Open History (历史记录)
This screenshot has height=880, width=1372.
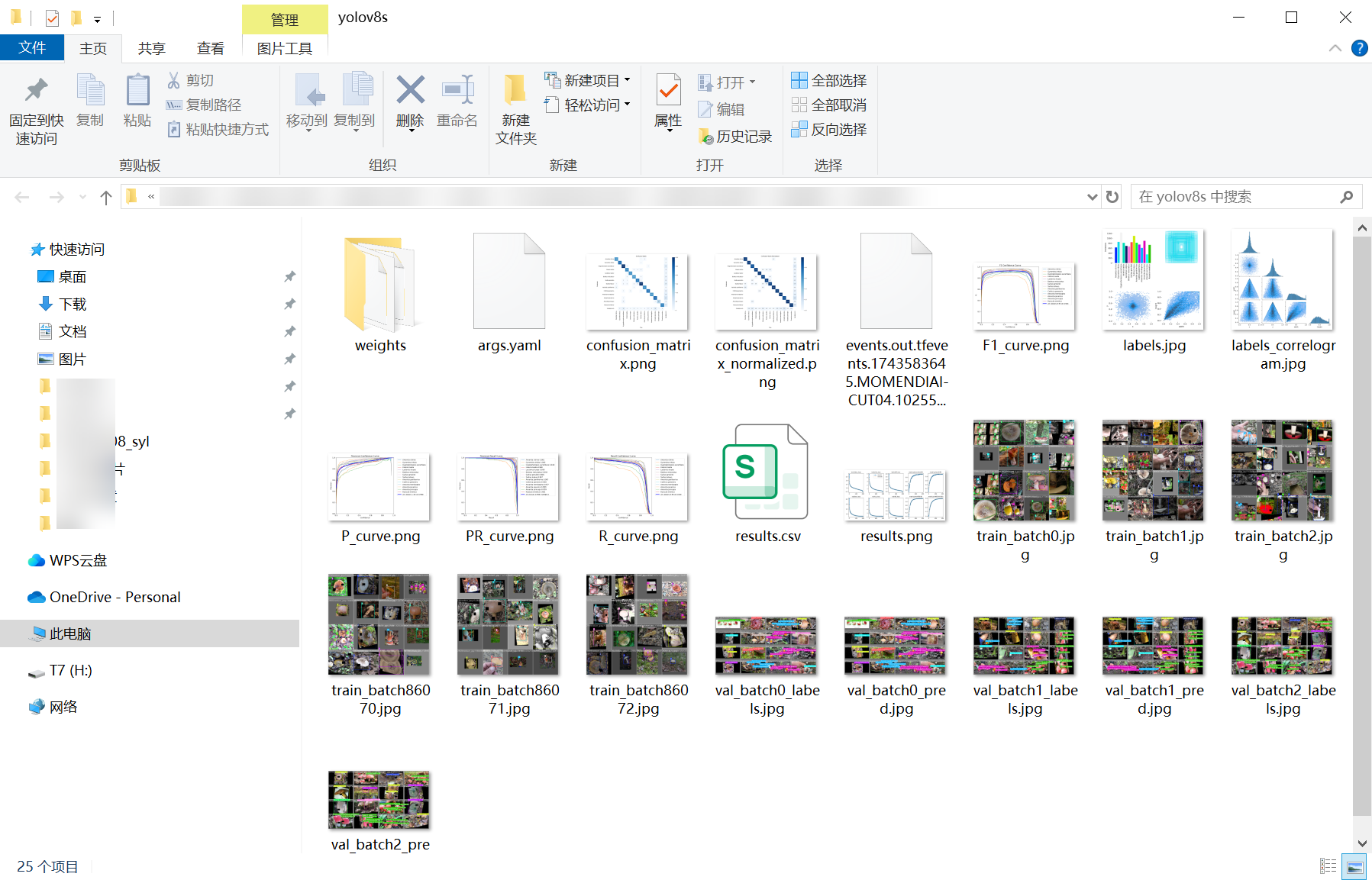tap(735, 136)
